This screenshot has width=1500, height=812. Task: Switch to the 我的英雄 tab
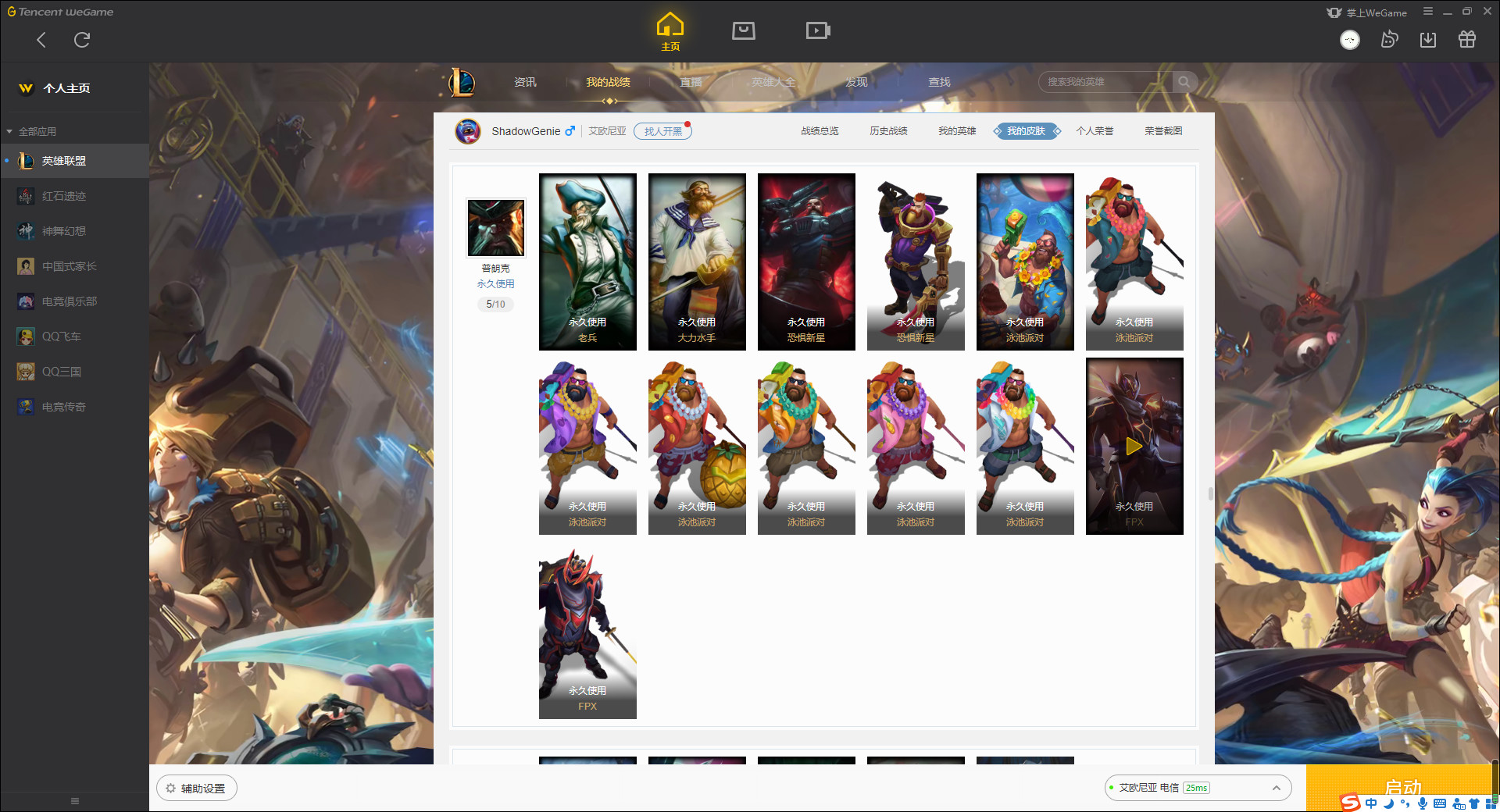[x=957, y=131]
